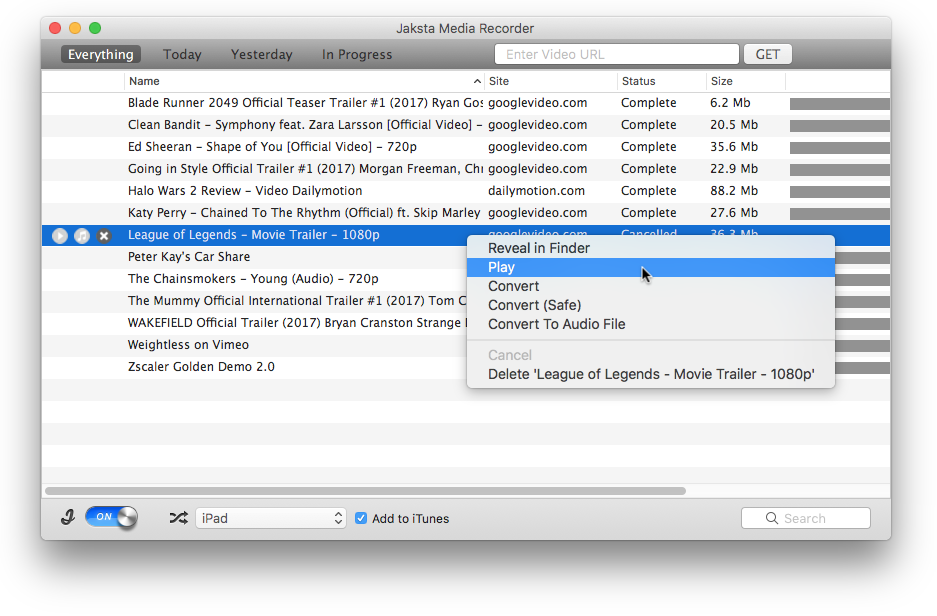937x616 pixels.
Task: Select WAKEFIELD Official Trailer row
Action: 254,323
